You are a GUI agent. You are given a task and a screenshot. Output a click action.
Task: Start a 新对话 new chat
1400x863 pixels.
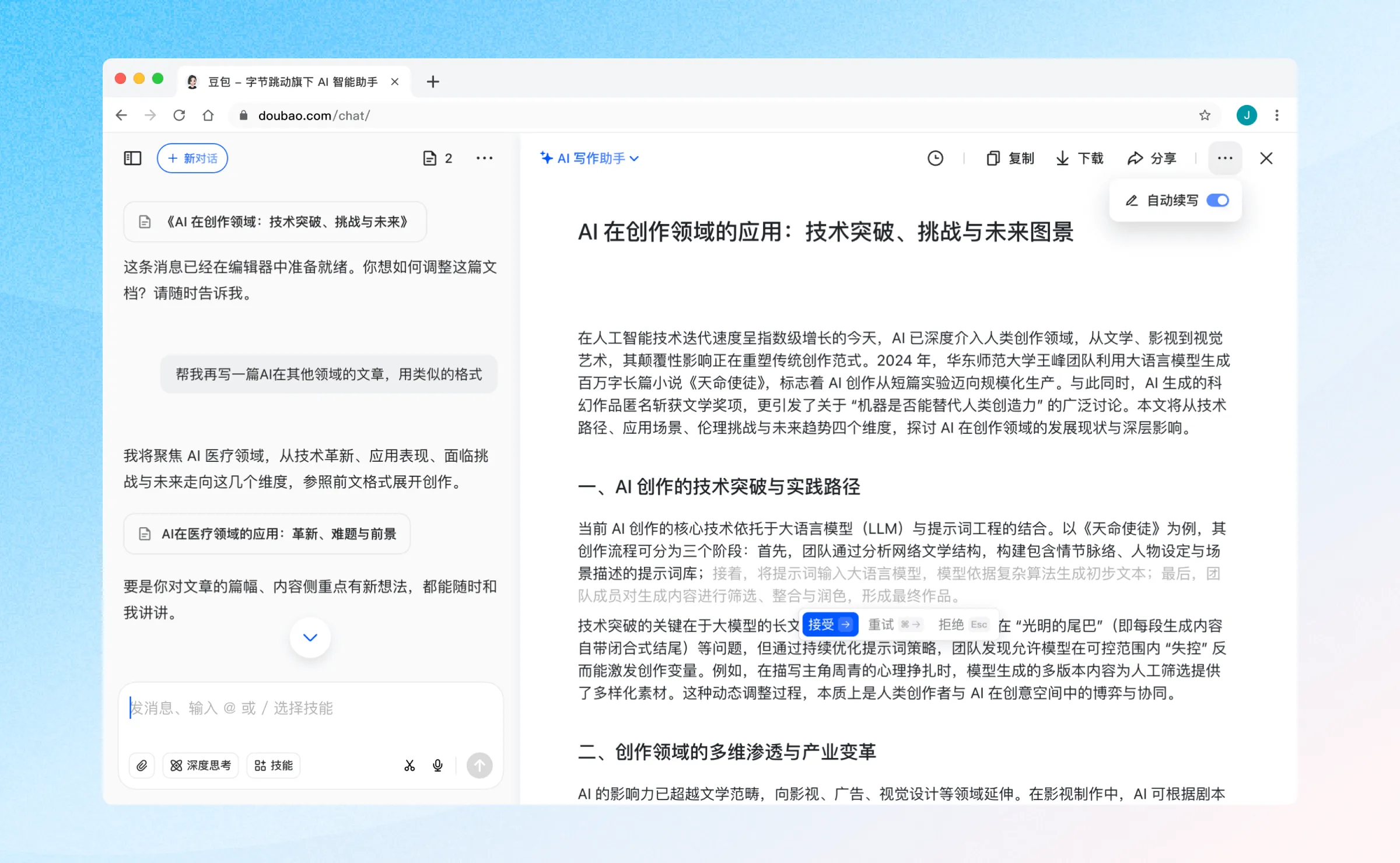pos(192,158)
